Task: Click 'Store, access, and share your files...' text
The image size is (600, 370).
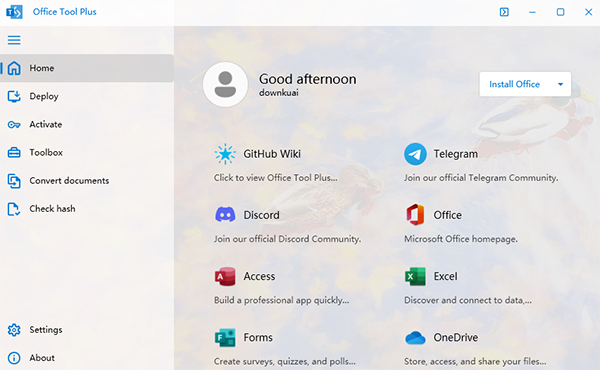Action: [x=475, y=361]
